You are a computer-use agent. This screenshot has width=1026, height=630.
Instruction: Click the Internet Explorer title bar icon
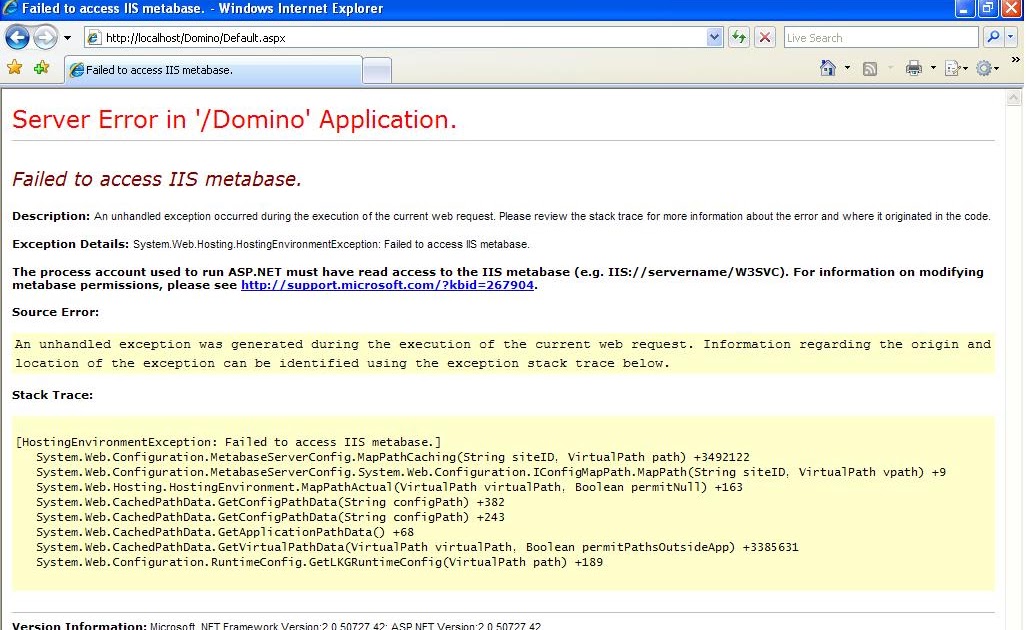[x=10, y=9]
